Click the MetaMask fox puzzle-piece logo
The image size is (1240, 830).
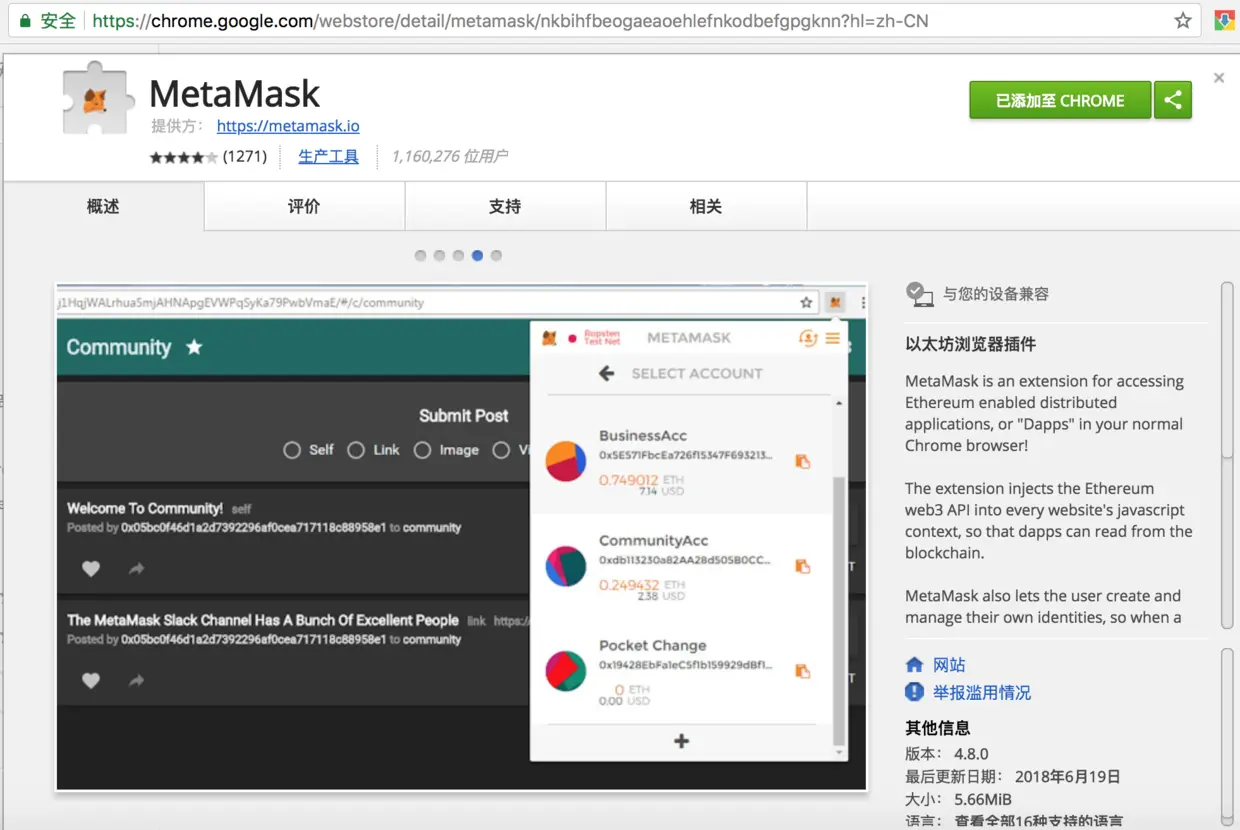[97, 99]
